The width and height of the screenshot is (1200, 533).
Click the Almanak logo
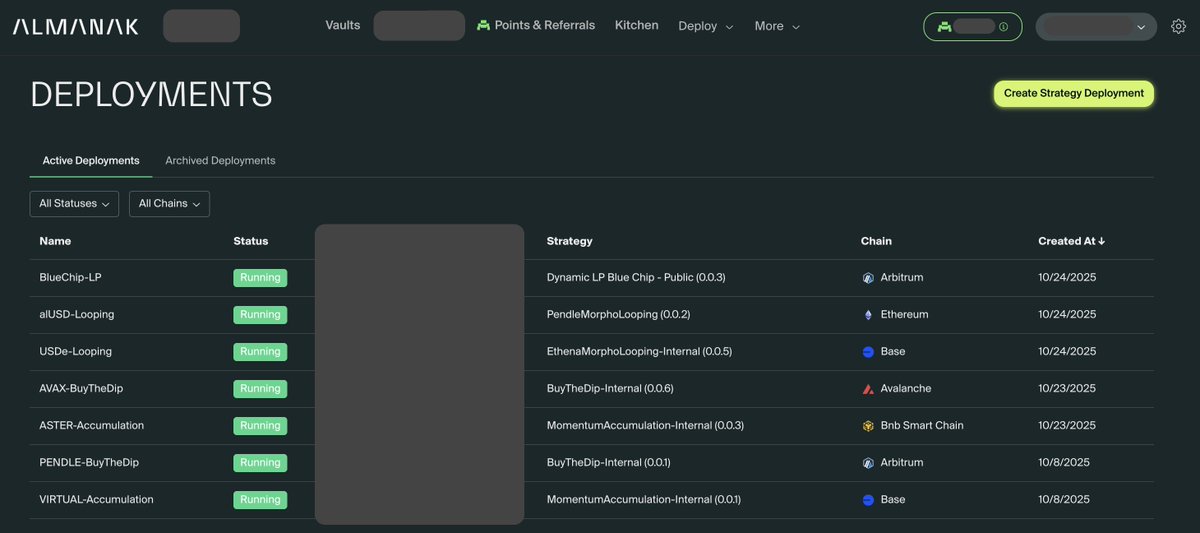(x=76, y=27)
